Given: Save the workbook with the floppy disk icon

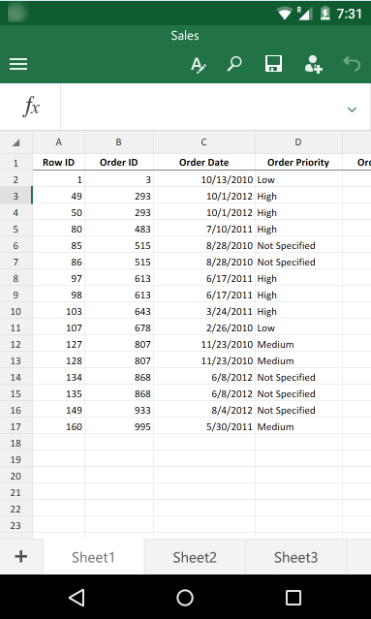Looking at the screenshot, I should coord(273,64).
